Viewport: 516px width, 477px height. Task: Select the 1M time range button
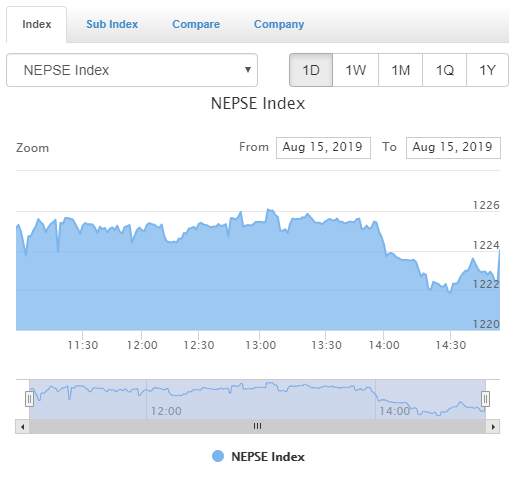tap(400, 70)
